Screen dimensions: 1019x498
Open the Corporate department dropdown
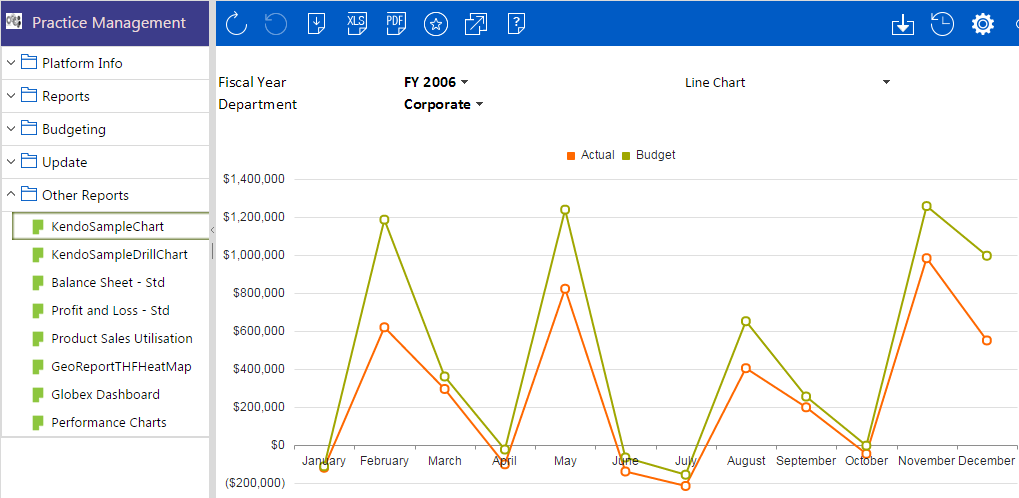pos(444,104)
